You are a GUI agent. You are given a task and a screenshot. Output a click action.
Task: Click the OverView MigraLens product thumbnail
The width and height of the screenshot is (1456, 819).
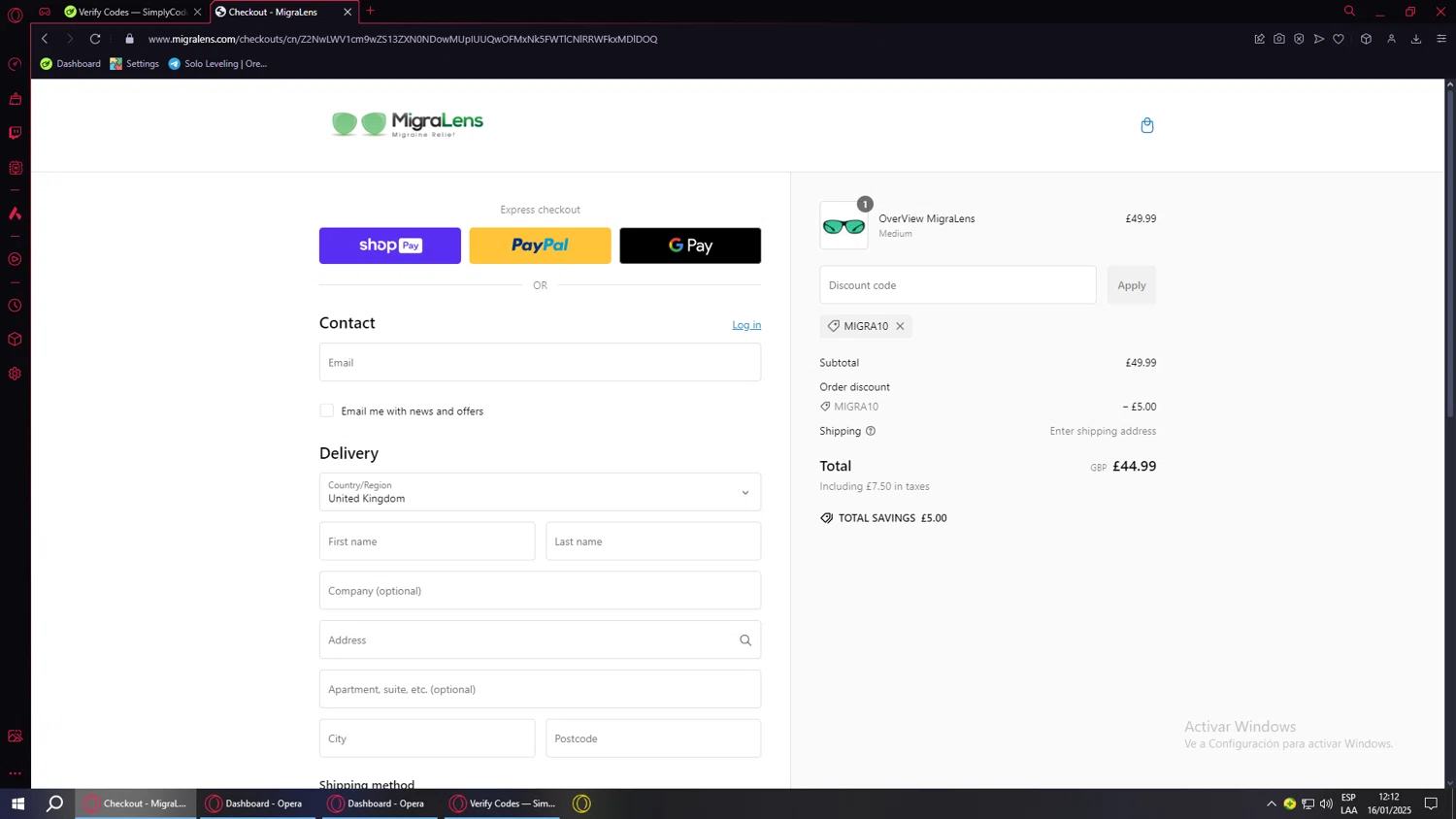click(844, 226)
